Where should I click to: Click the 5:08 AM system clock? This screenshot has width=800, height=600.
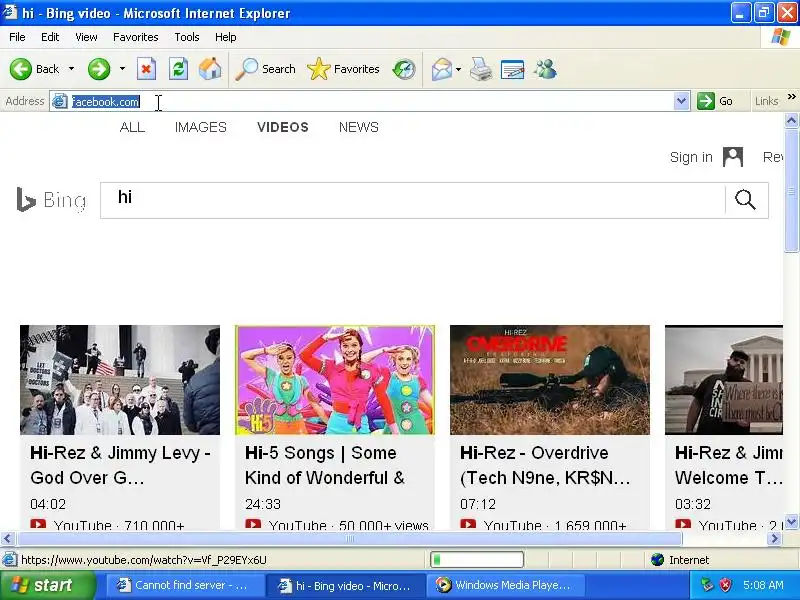tap(763, 585)
